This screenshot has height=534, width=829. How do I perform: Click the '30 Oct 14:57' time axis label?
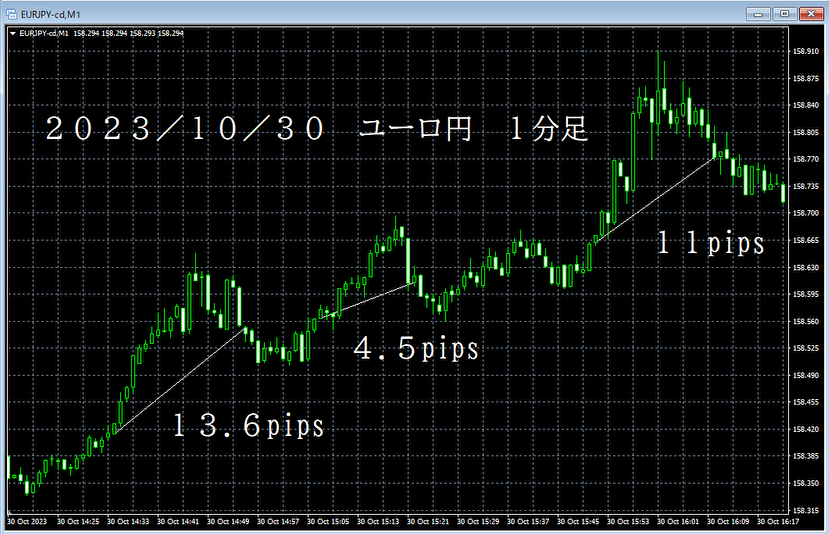click(x=278, y=521)
